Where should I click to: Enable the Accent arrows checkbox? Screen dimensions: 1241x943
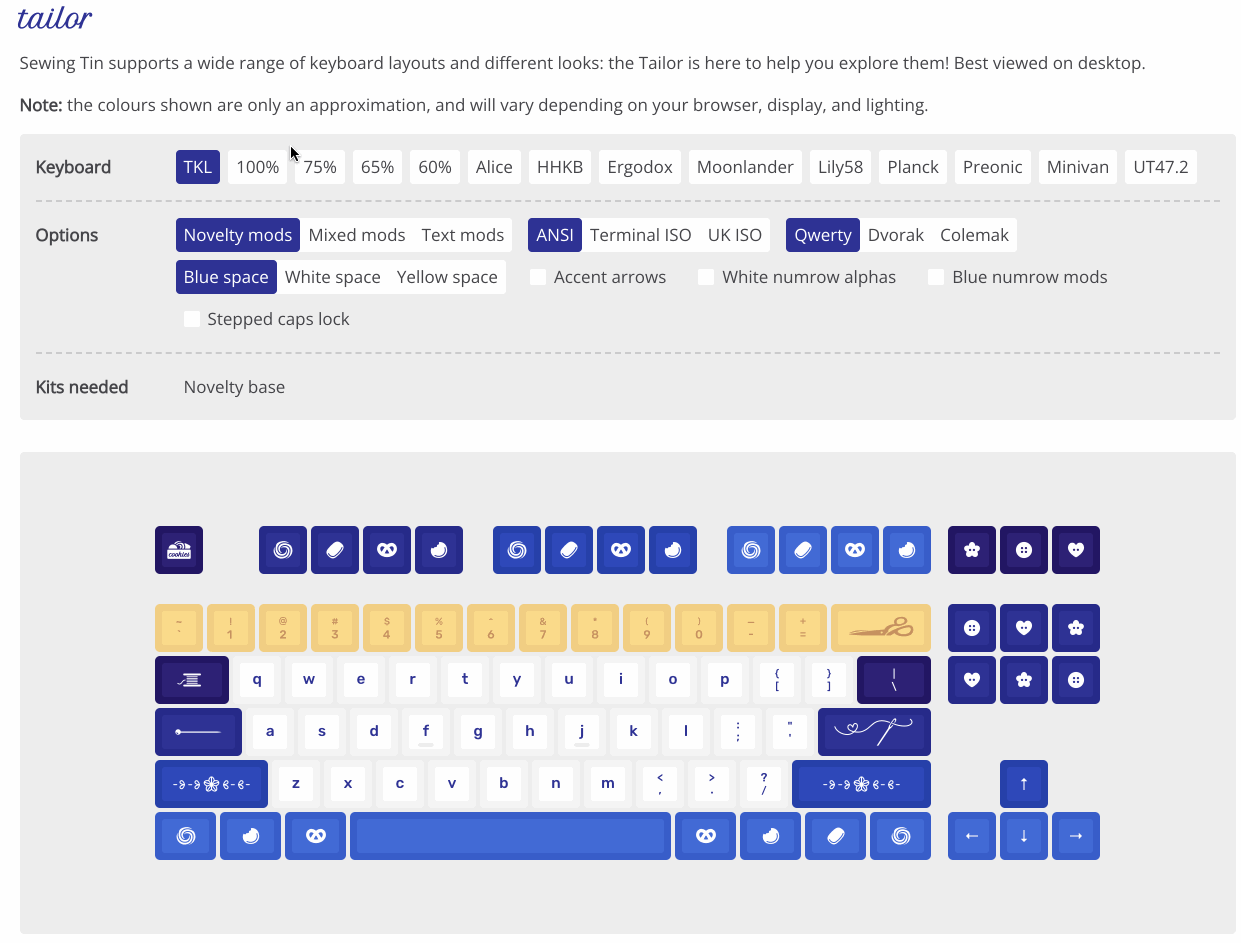(538, 277)
